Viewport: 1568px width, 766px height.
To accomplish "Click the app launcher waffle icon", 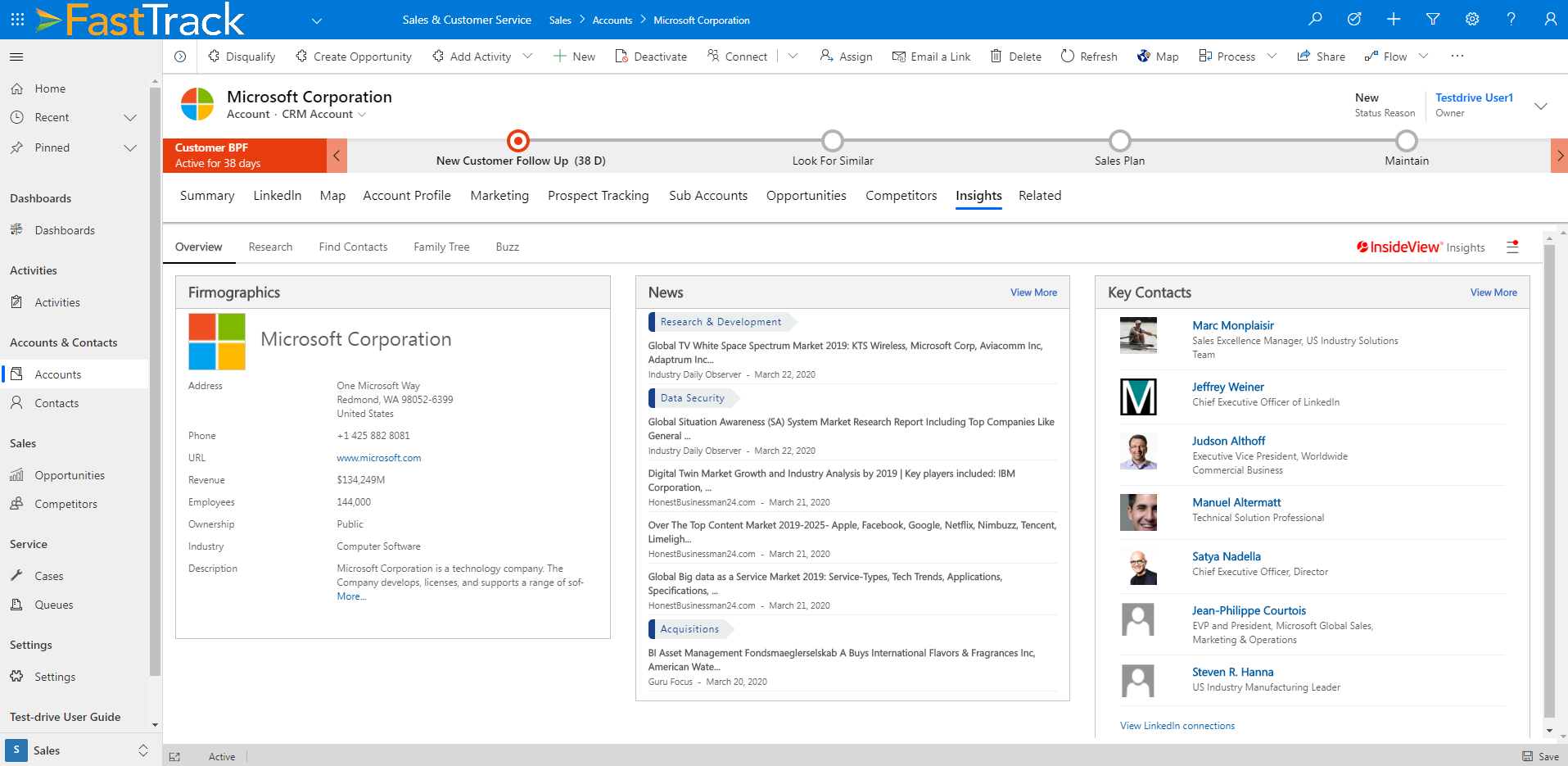I will tap(17, 19).
